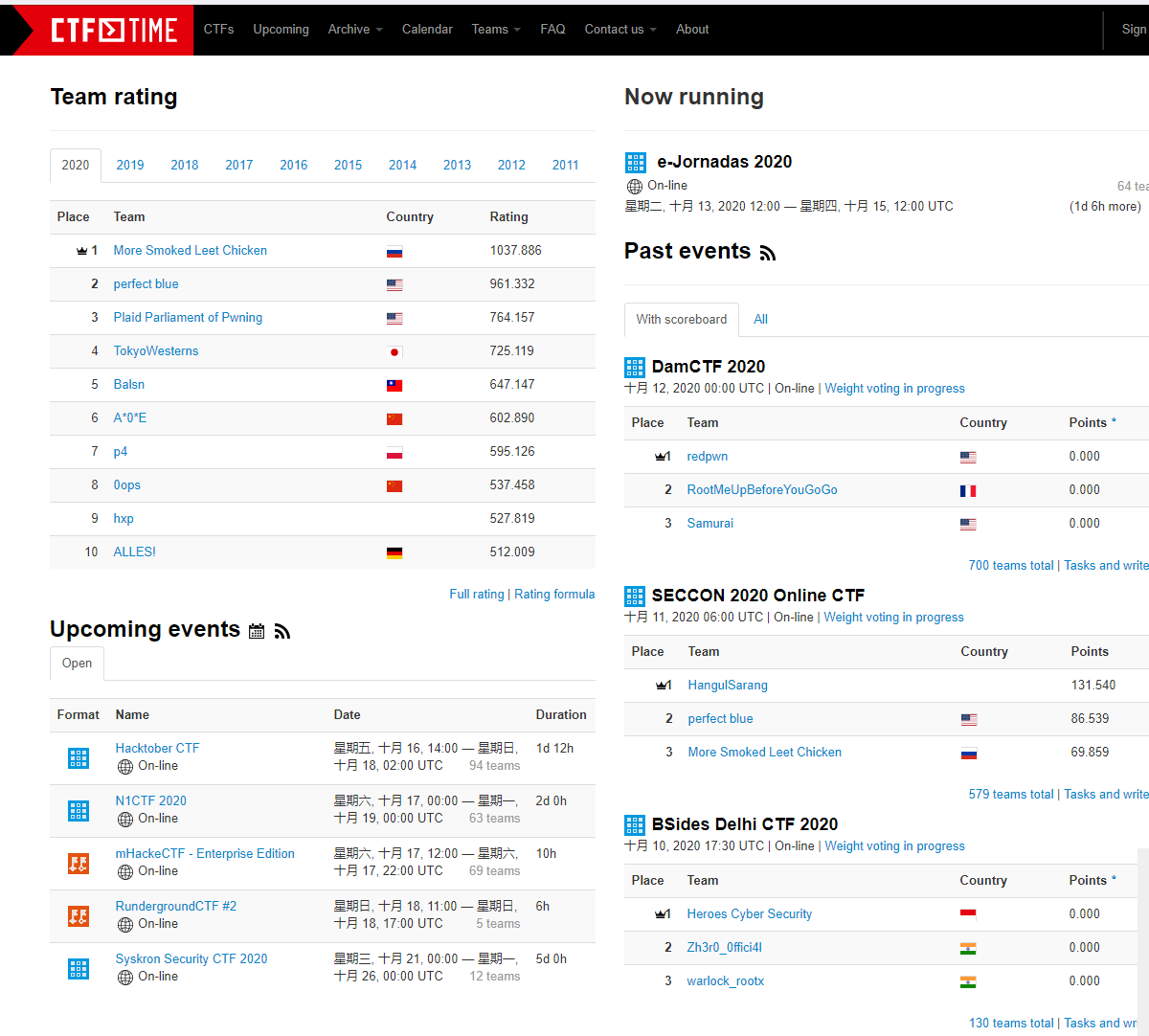Viewport: 1149px width, 1036px height.
Task: Click the N1CTF 2020 jeopardy format icon
Action: point(79,811)
